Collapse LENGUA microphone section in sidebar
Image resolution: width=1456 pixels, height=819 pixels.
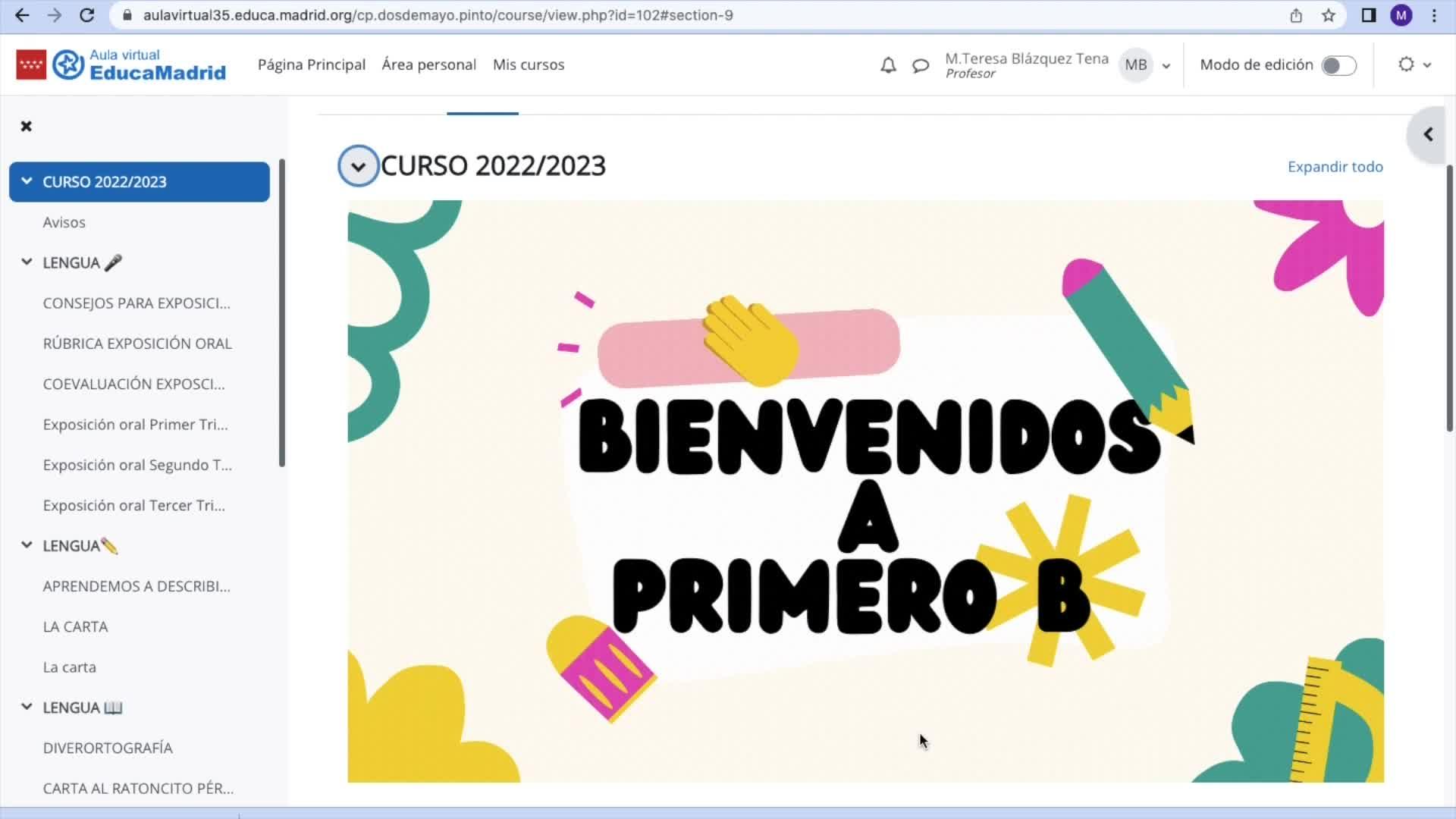[27, 262]
